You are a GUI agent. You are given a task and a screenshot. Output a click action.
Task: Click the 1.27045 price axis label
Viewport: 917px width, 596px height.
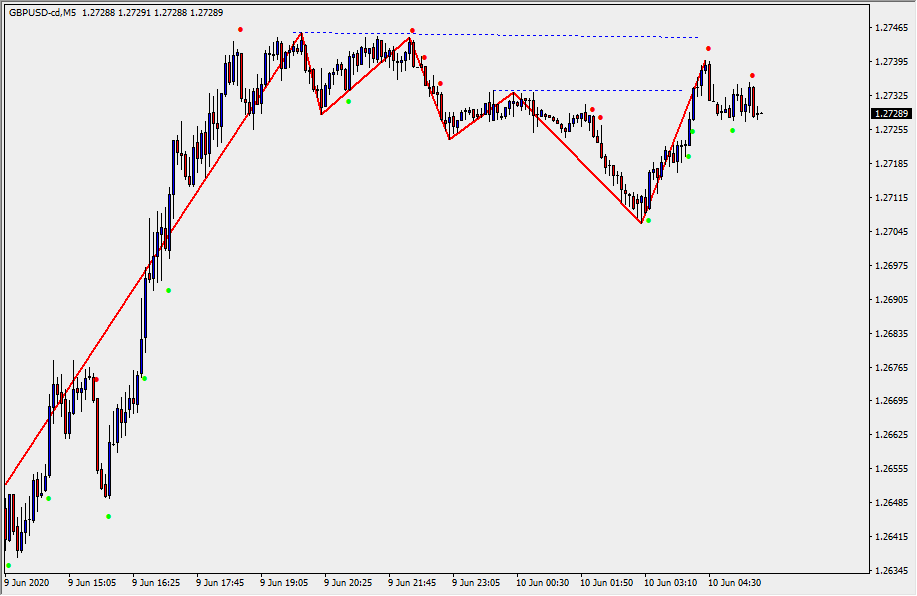(x=890, y=232)
